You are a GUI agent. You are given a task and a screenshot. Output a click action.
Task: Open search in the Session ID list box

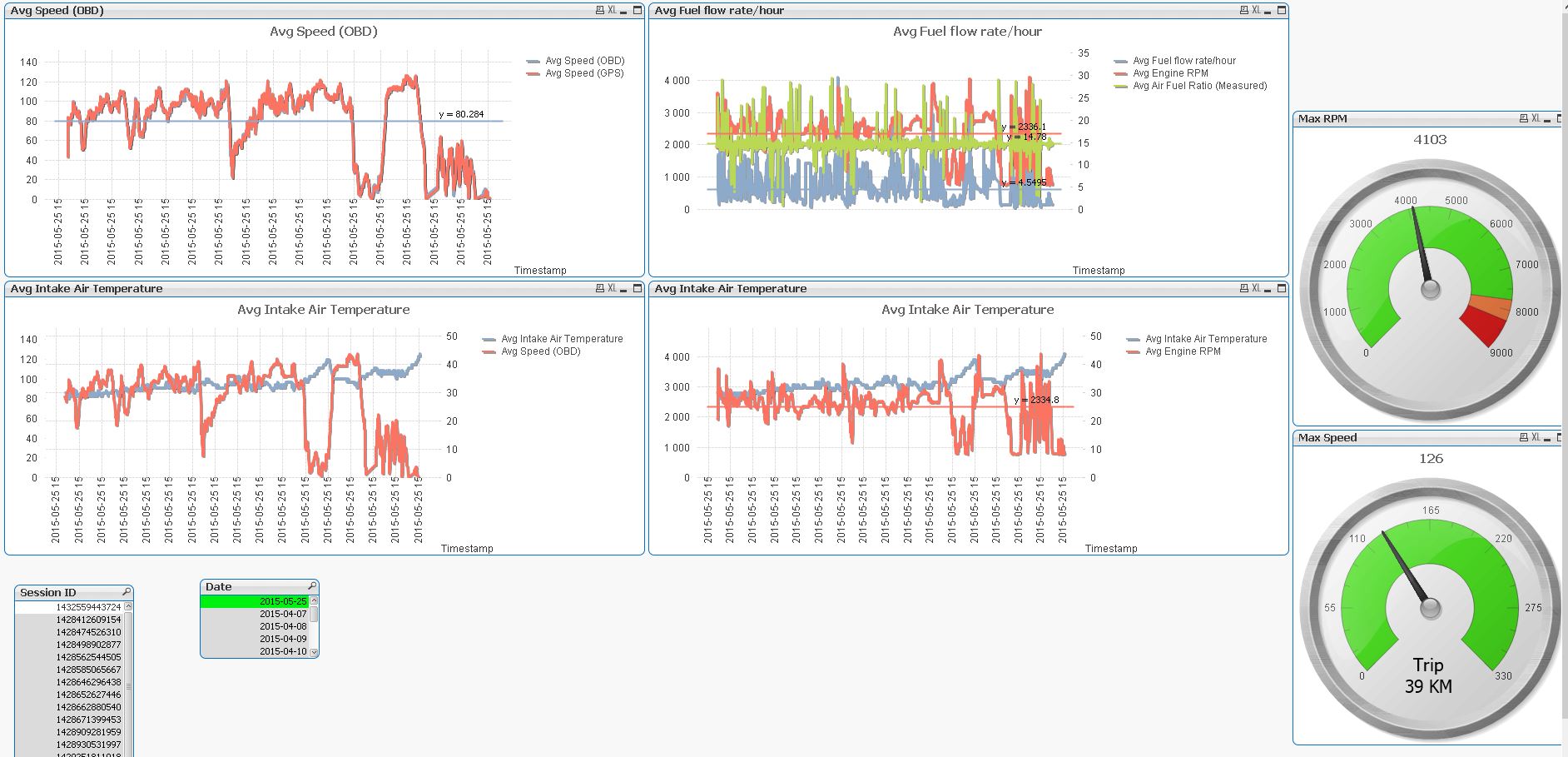[x=127, y=592]
